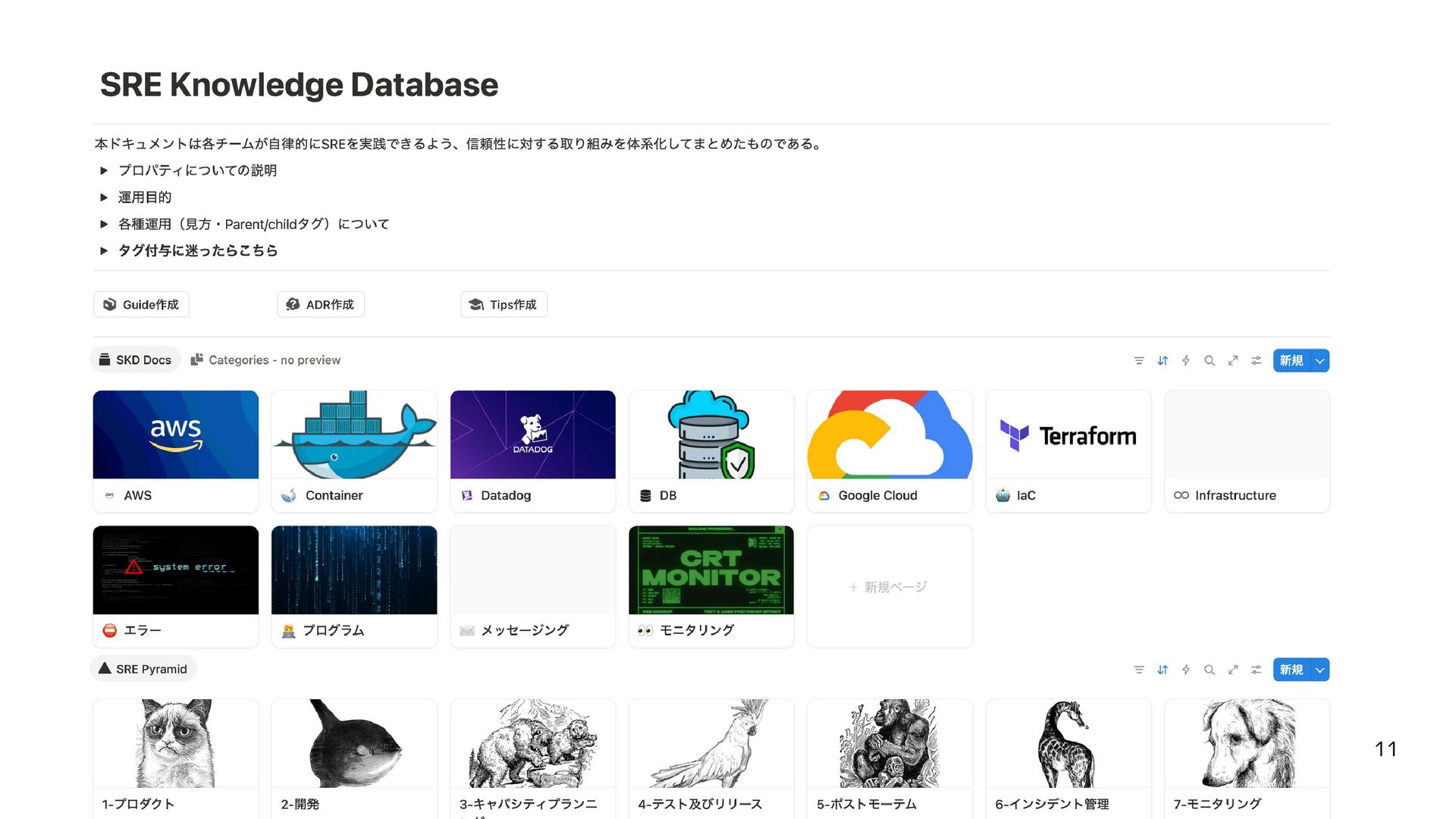
Task: Open sort icon in SRE Pyramid toolbar
Action: pyautogui.click(x=1163, y=670)
